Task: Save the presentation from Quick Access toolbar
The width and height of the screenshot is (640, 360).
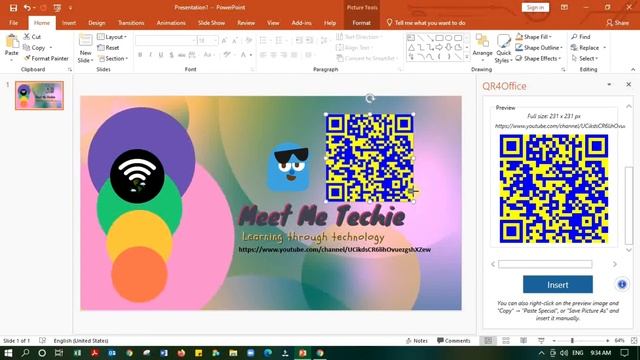Action: [13, 7]
